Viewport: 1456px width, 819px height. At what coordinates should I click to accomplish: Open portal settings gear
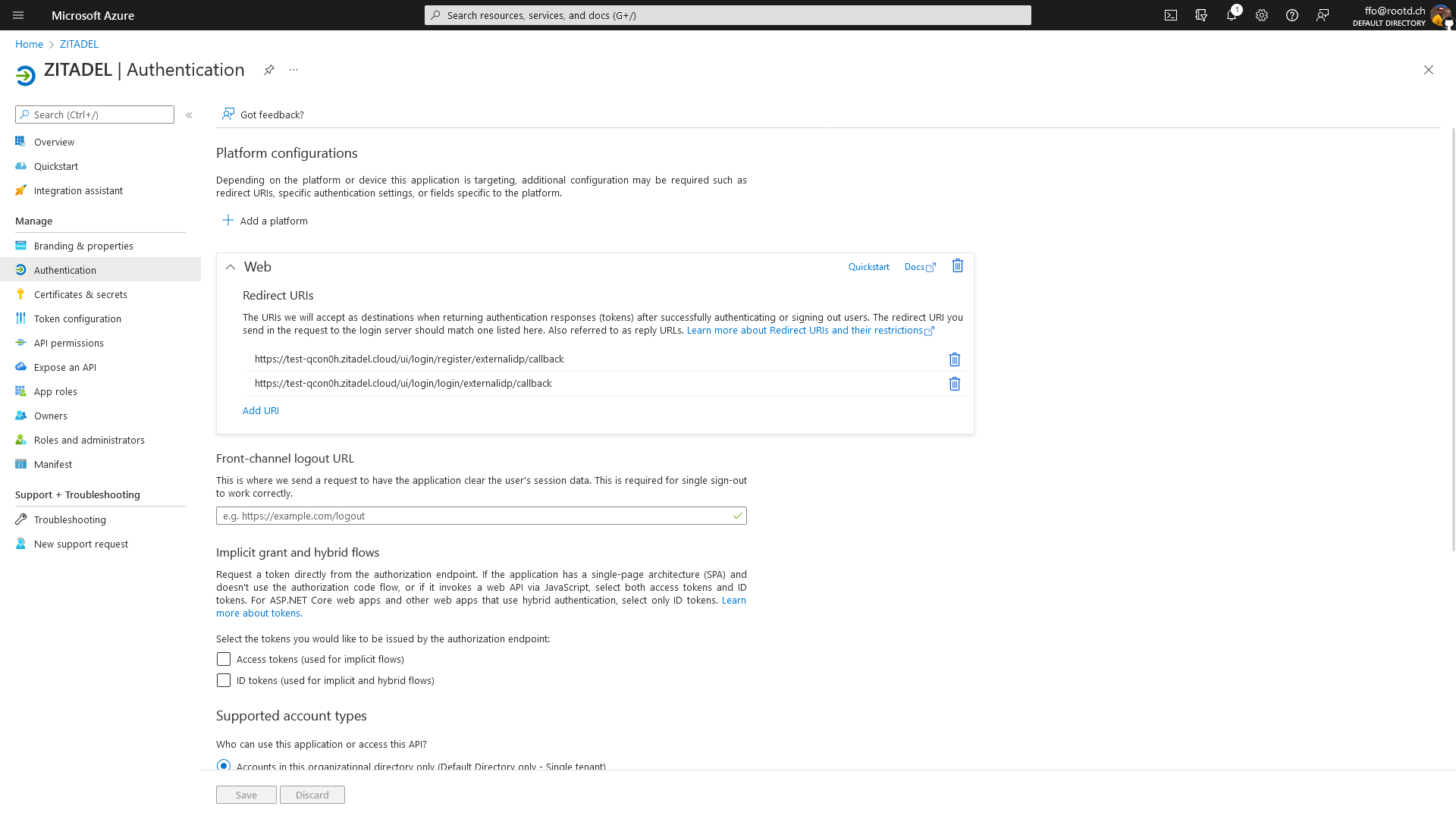coord(1262,15)
